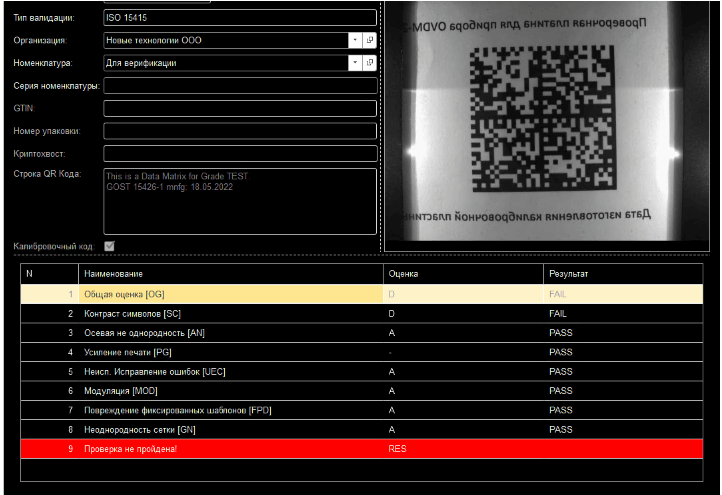
Task: Click grade A in Неисп. Исправление ошибок row
Action: 391,372
